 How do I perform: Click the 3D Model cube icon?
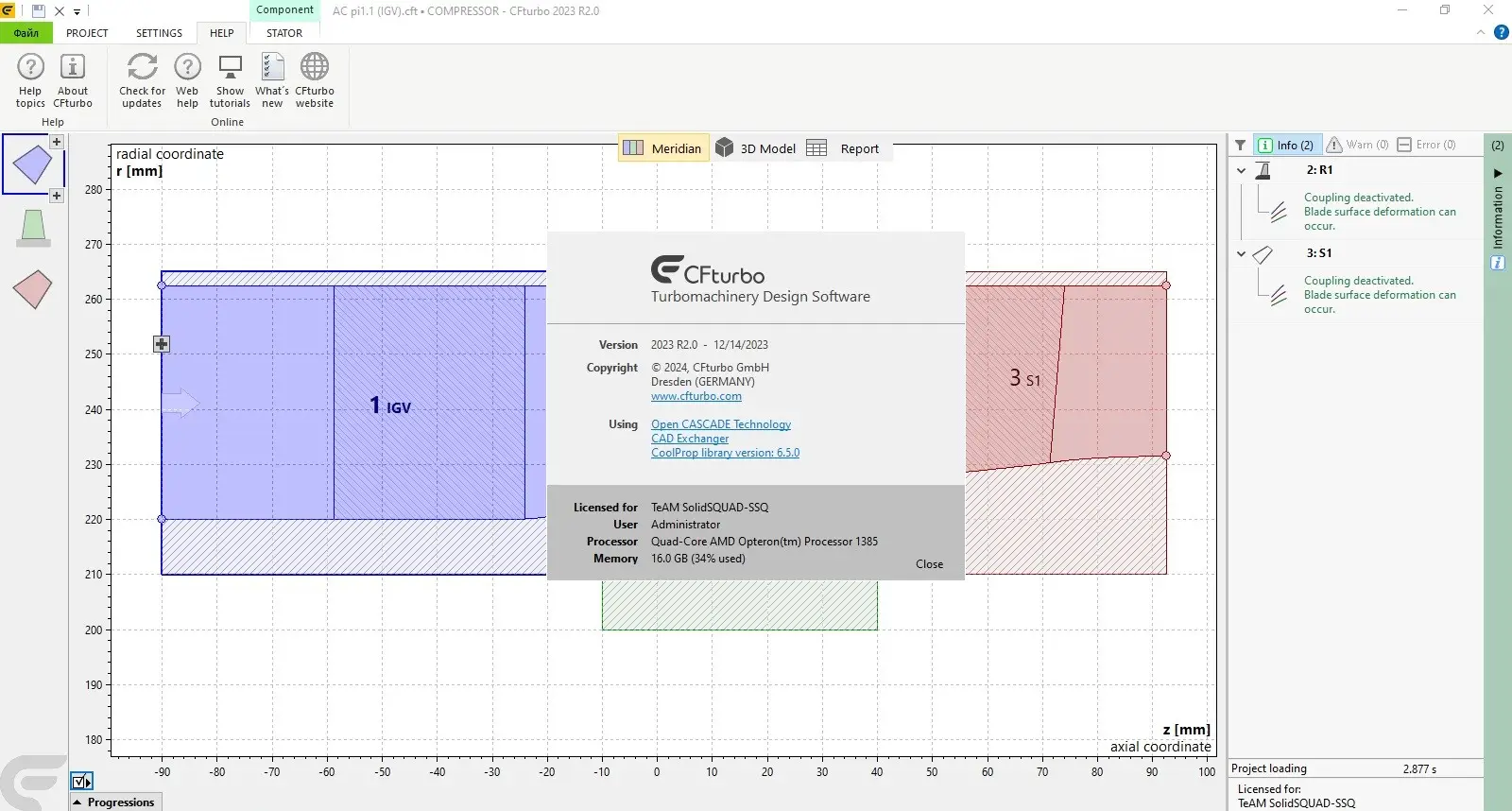pyautogui.click(x=725, y=147)
